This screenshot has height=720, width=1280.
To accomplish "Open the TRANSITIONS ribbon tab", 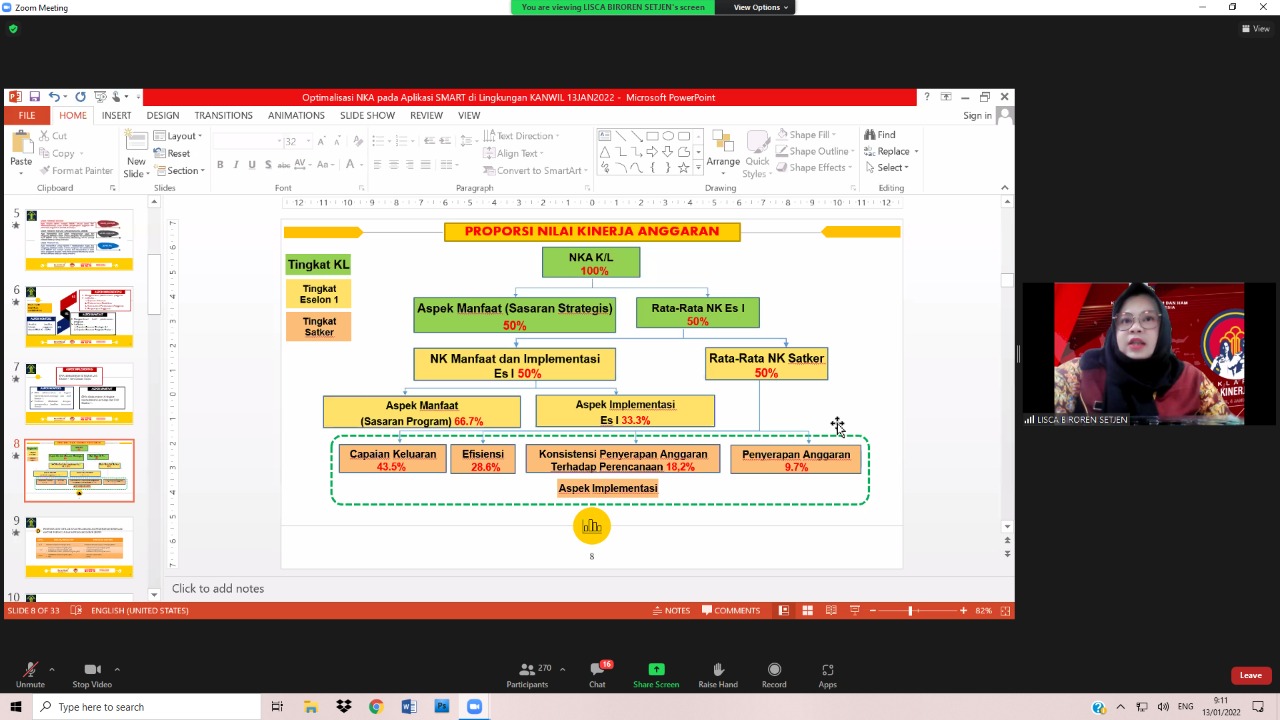I will point(223,115).
